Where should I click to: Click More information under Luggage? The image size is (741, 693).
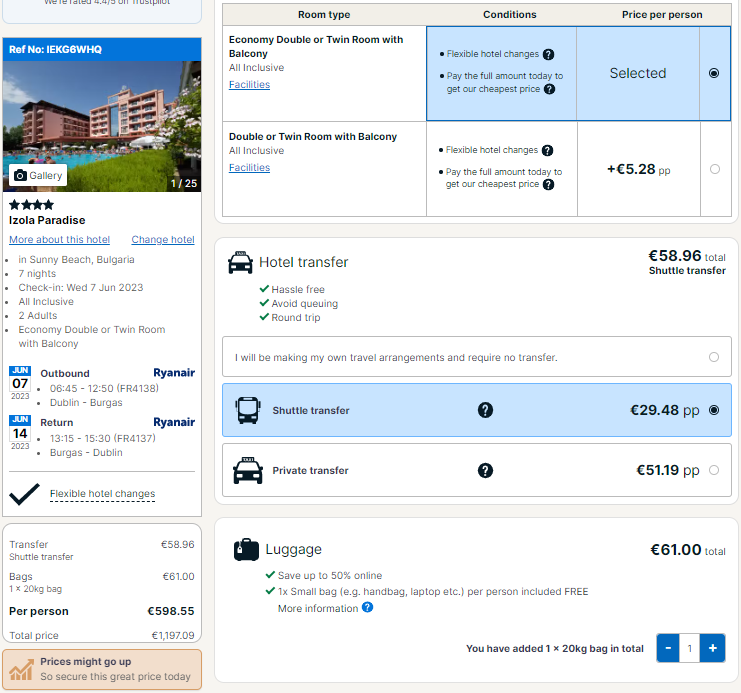(x=318, y=608)
